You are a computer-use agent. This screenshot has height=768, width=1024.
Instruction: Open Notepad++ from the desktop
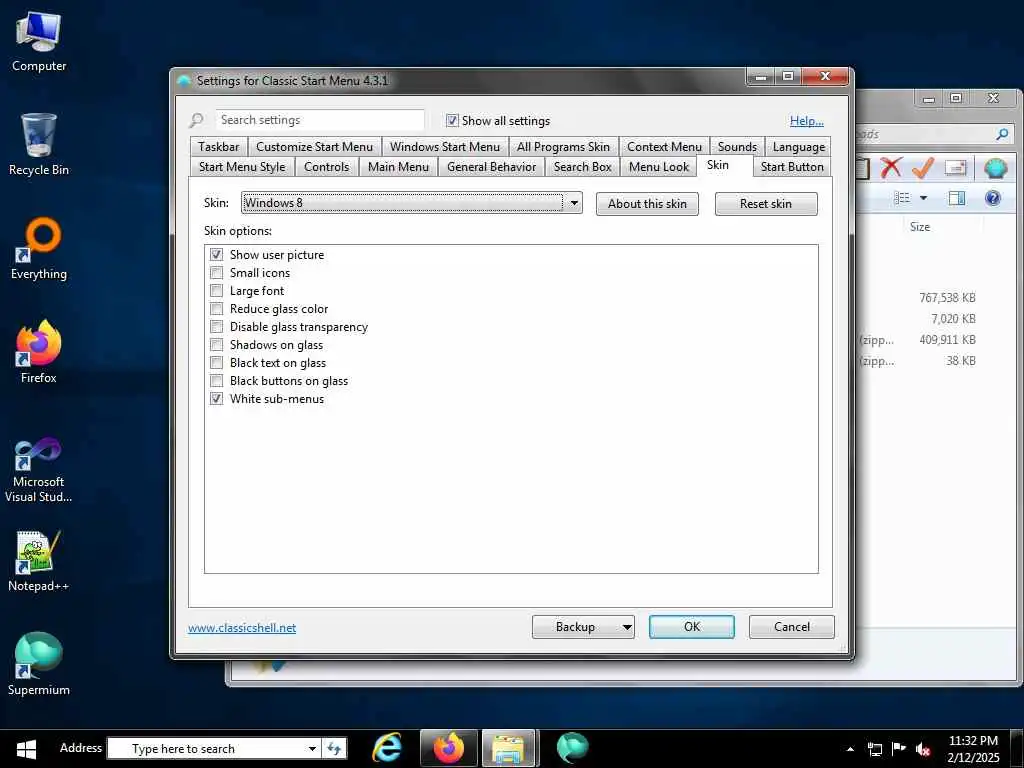[39, 562]
